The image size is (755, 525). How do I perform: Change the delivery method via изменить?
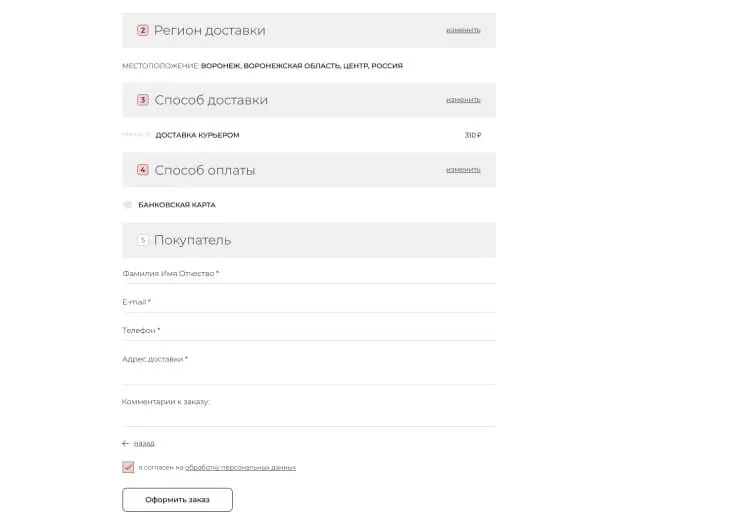point(463,100)
